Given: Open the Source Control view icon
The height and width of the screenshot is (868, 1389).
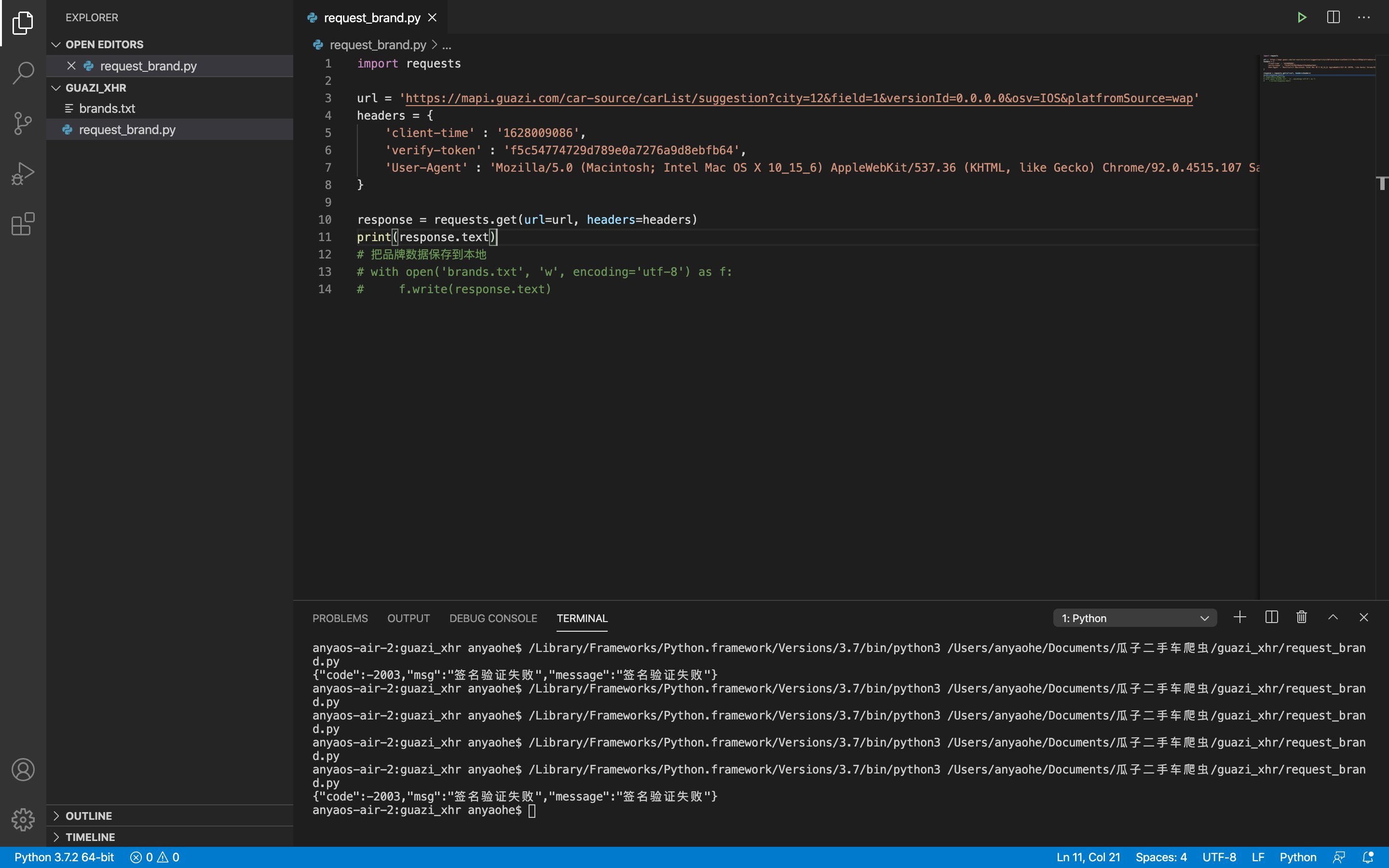Looking at the screenshot, I should 23,123.
